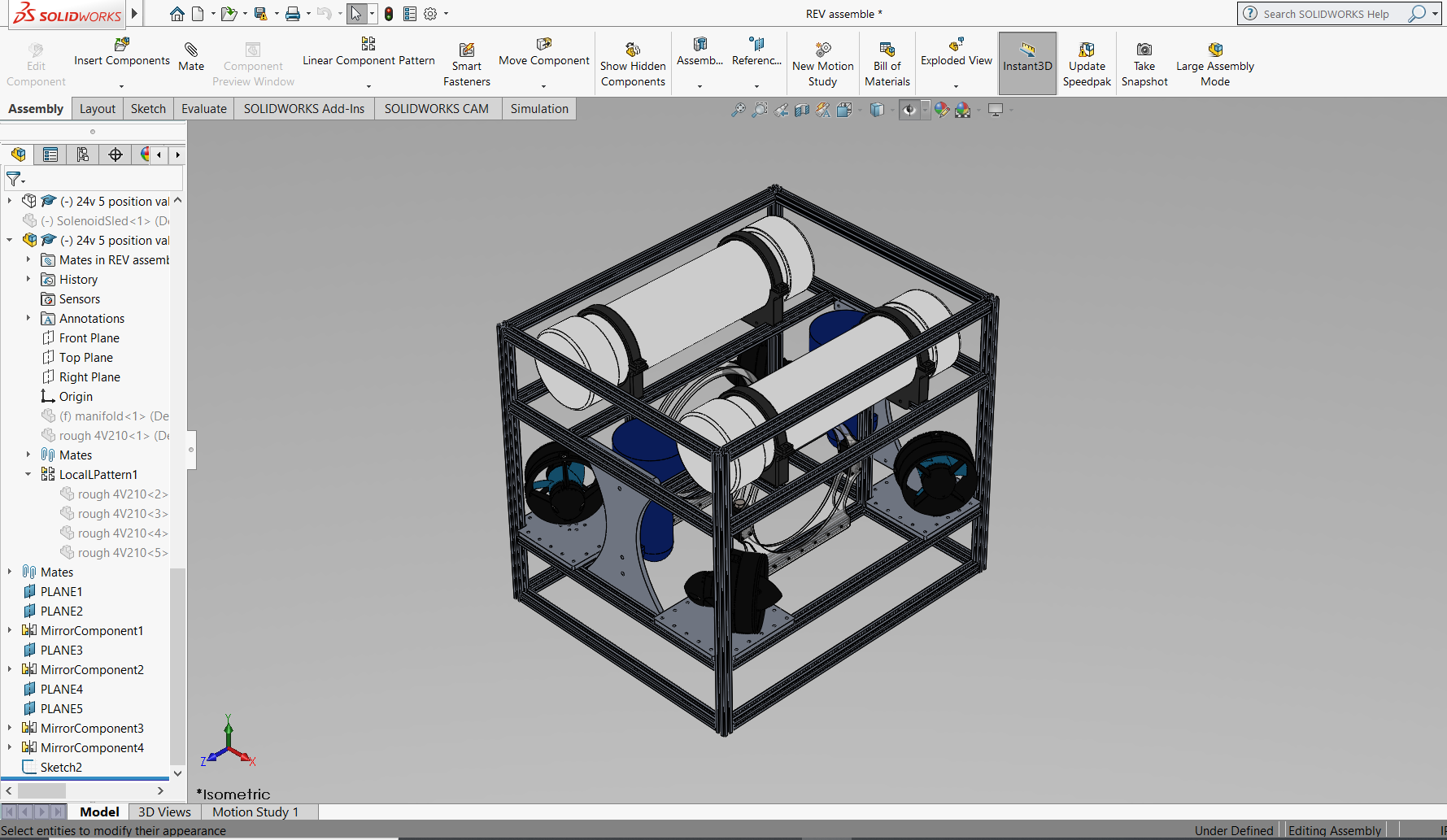Viewport: 1447px width, 840px height.
Task: Click the Mate tool icon
Action: [x=191, y=50]
